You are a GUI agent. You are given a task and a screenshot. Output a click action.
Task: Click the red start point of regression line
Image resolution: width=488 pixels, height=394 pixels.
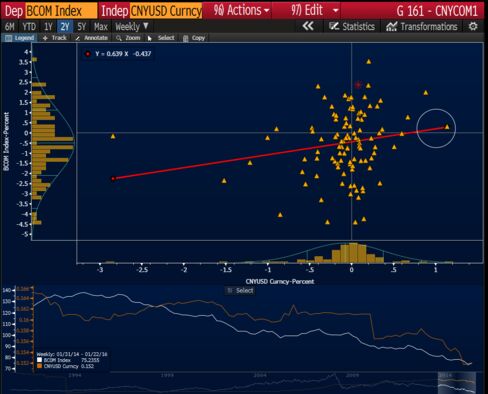coord(113,179)
